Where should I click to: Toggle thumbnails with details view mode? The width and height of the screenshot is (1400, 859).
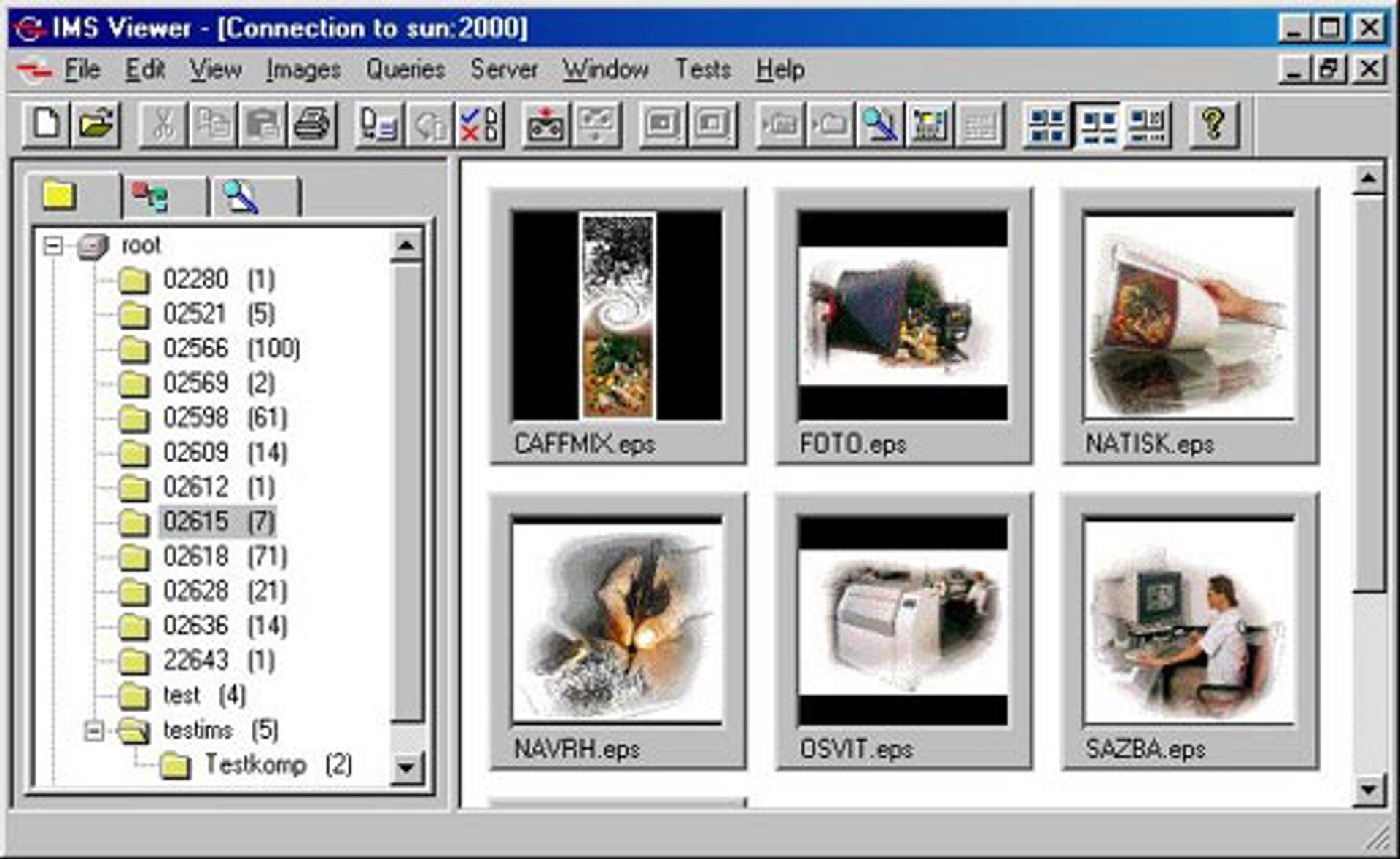click(1148, 125)
